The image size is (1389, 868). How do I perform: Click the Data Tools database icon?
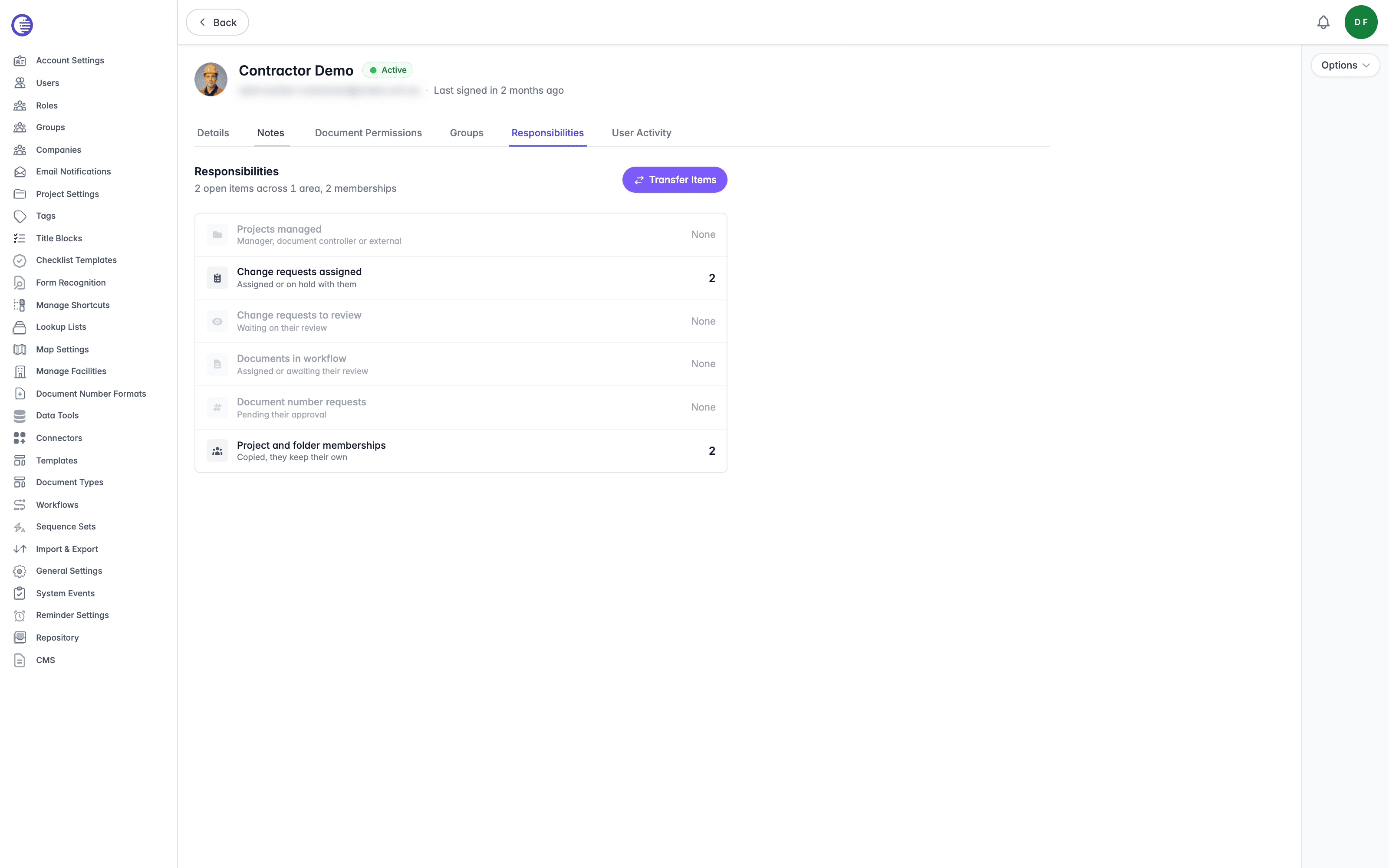pos(20,416)
